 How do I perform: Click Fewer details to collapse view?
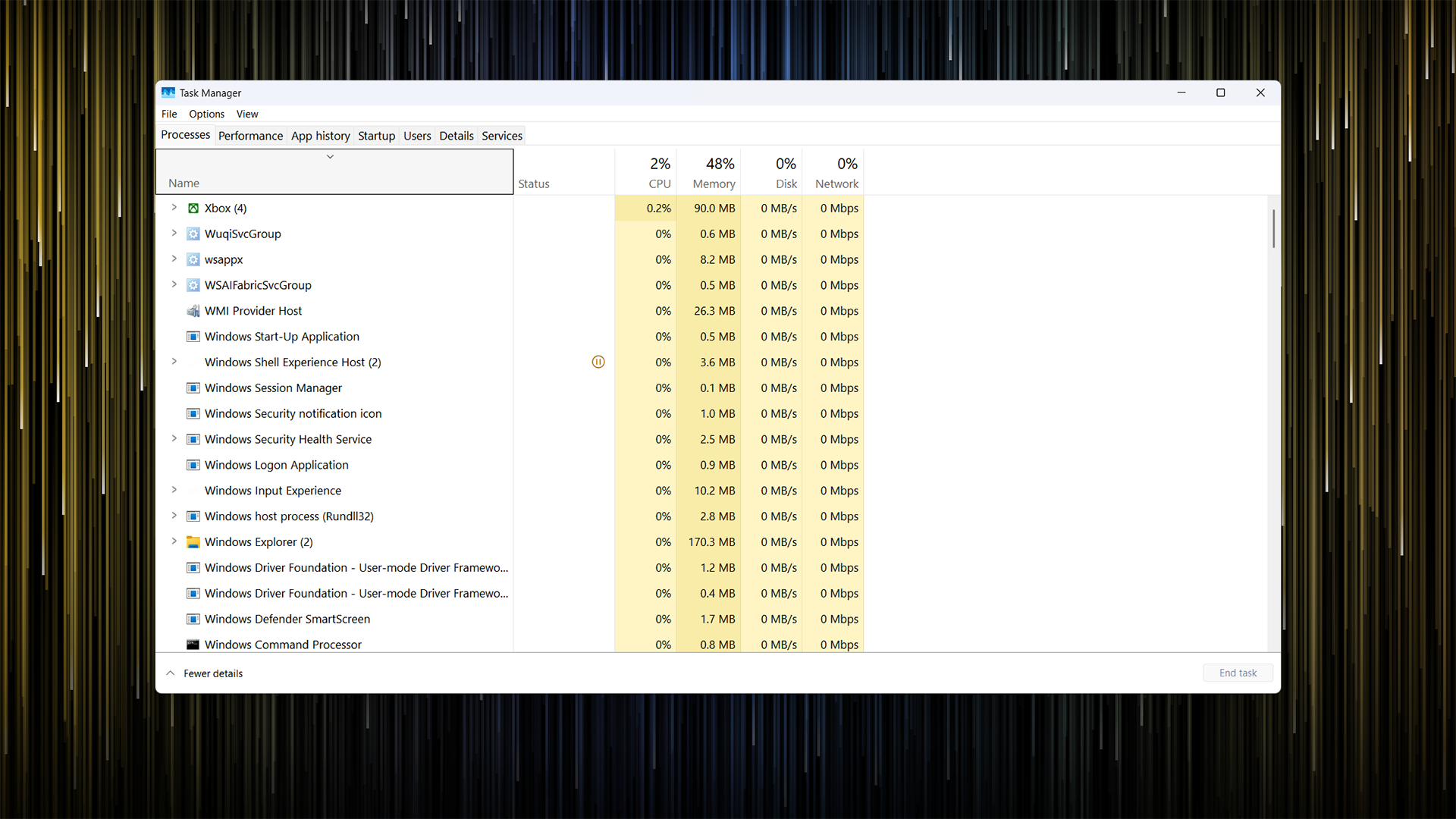205,673
